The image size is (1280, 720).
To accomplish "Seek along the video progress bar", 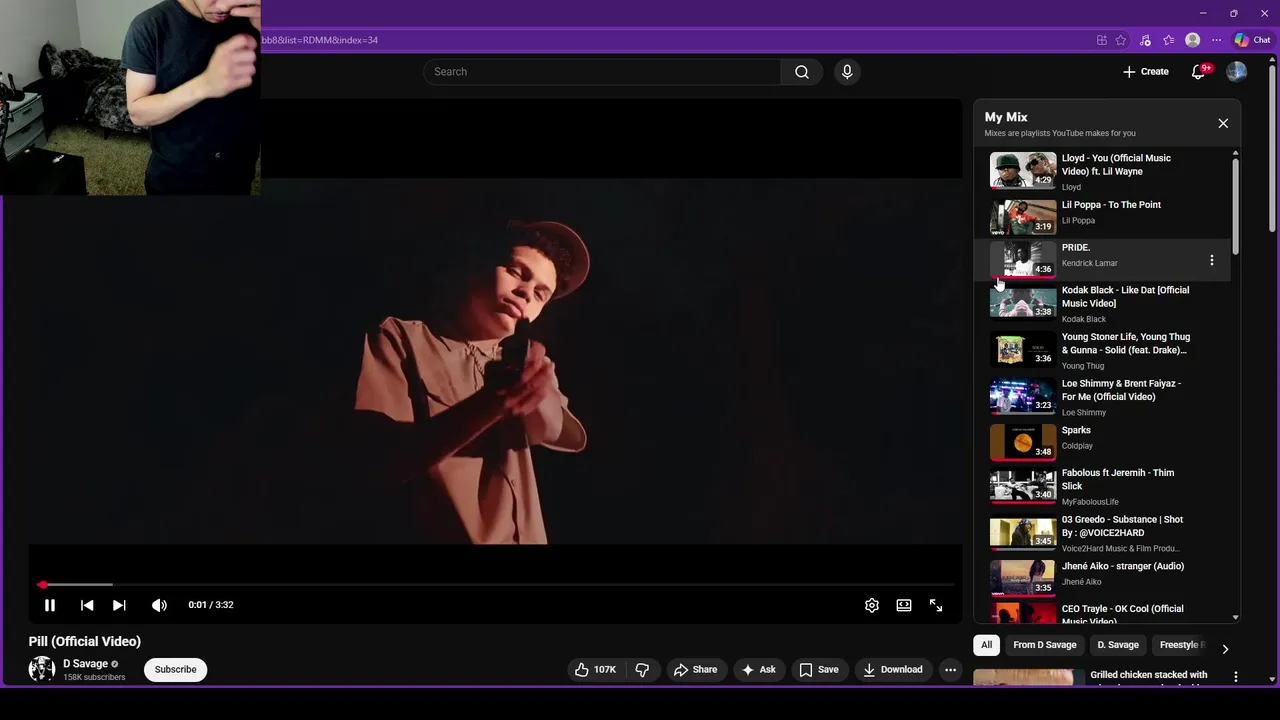I will [x=495, y=585].
